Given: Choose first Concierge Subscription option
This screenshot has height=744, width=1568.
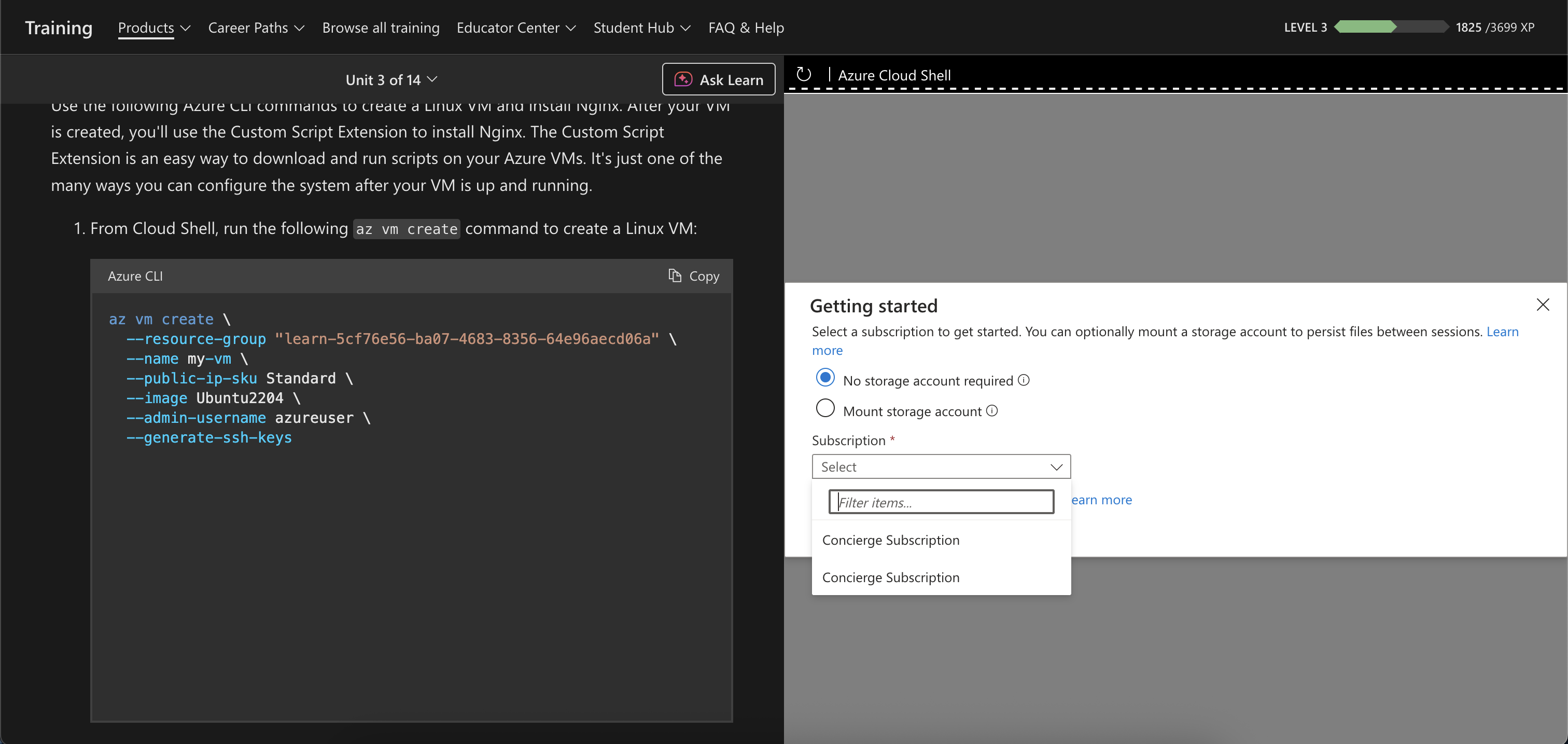Looking at the screenshot, I should [x=890, y=540].
